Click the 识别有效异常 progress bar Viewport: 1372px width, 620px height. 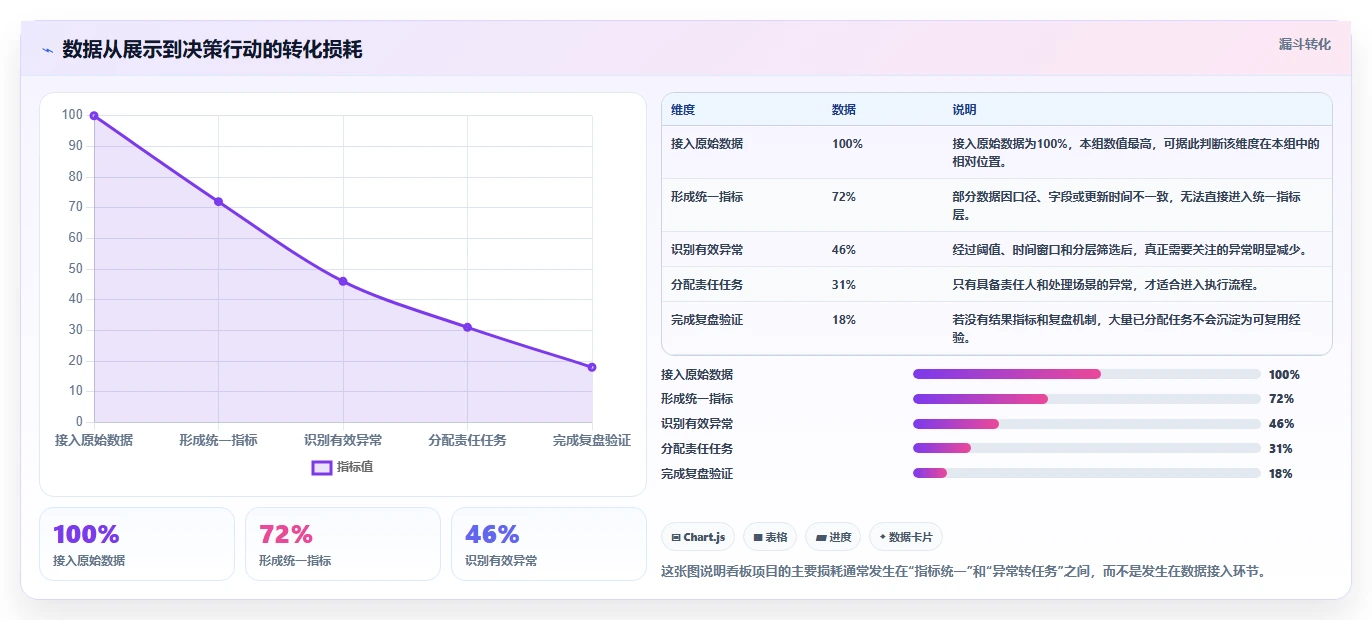[1086, 424]
